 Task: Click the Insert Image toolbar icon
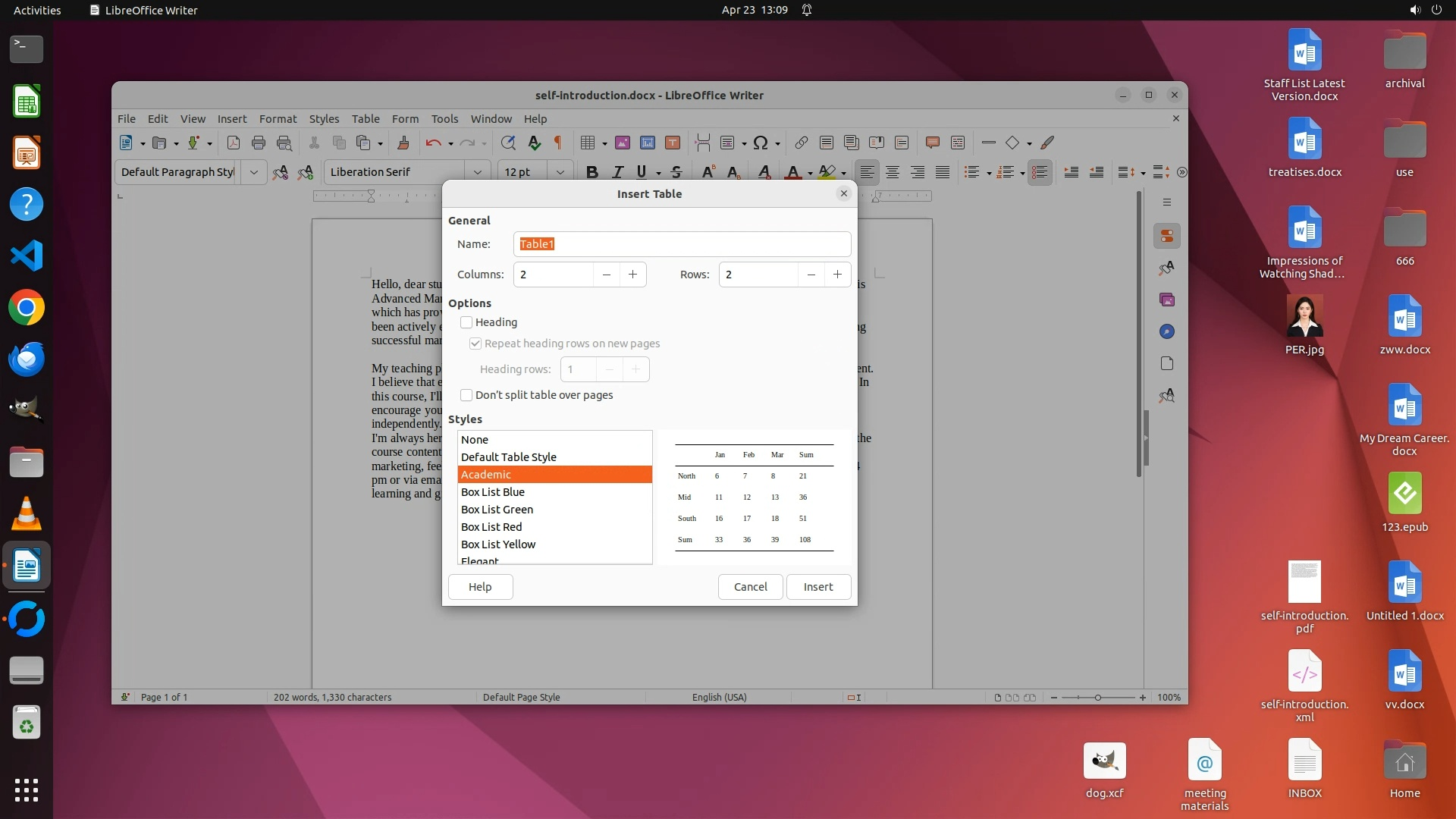point(623,143)
